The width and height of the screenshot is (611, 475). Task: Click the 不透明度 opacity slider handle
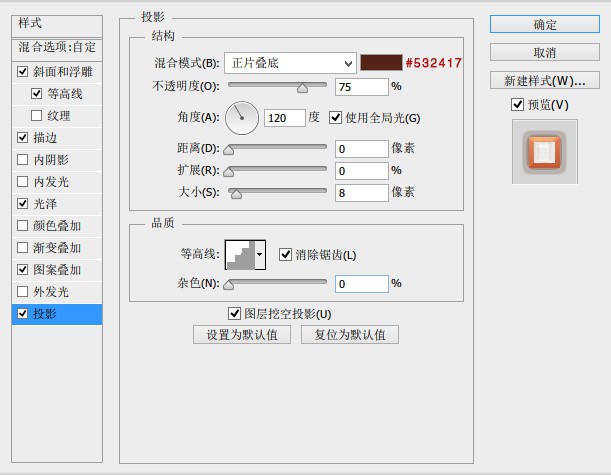point(302,88)
